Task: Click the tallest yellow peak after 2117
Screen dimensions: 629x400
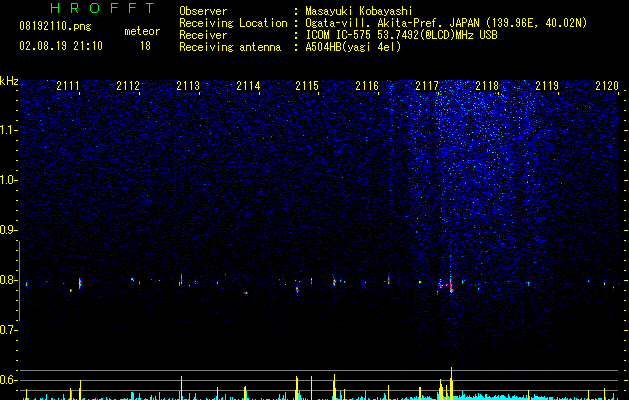Action: coord(451,383)
